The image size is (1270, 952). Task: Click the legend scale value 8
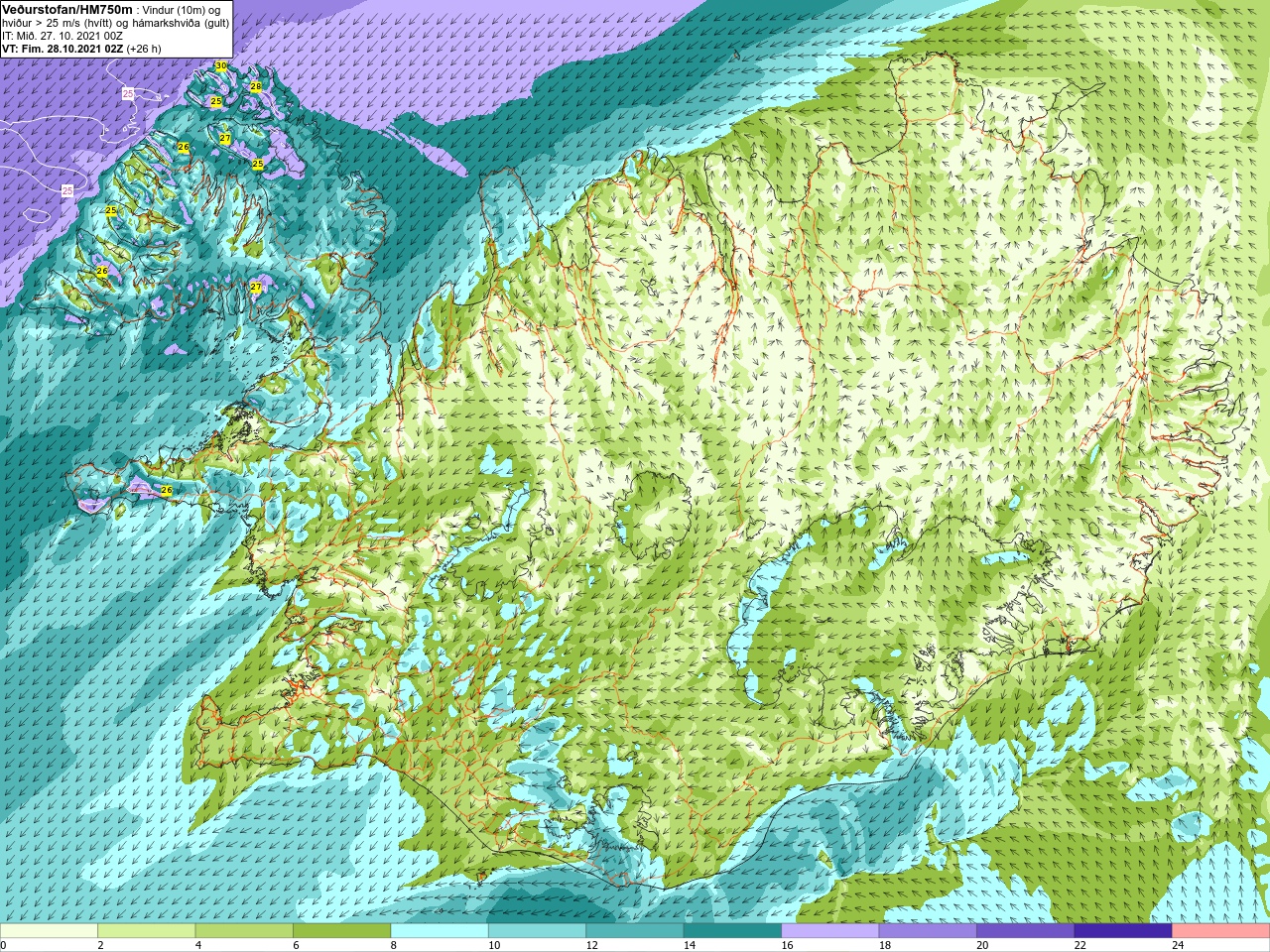[x=394, y=946]
